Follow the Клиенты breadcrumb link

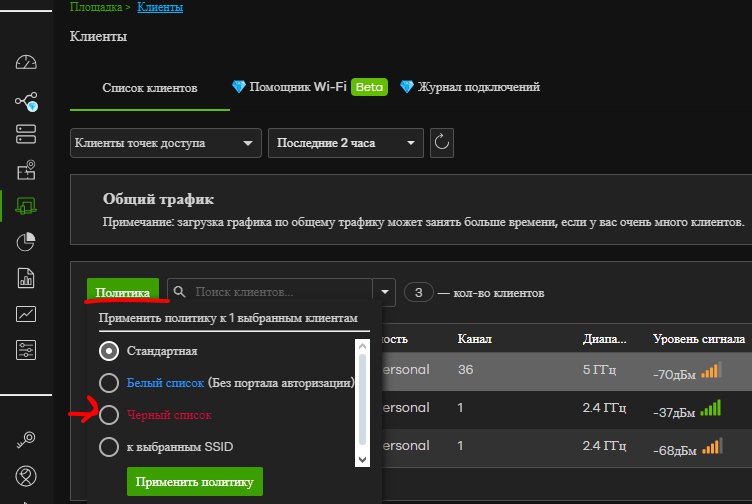pyautogui.click(x=160, y=7)
